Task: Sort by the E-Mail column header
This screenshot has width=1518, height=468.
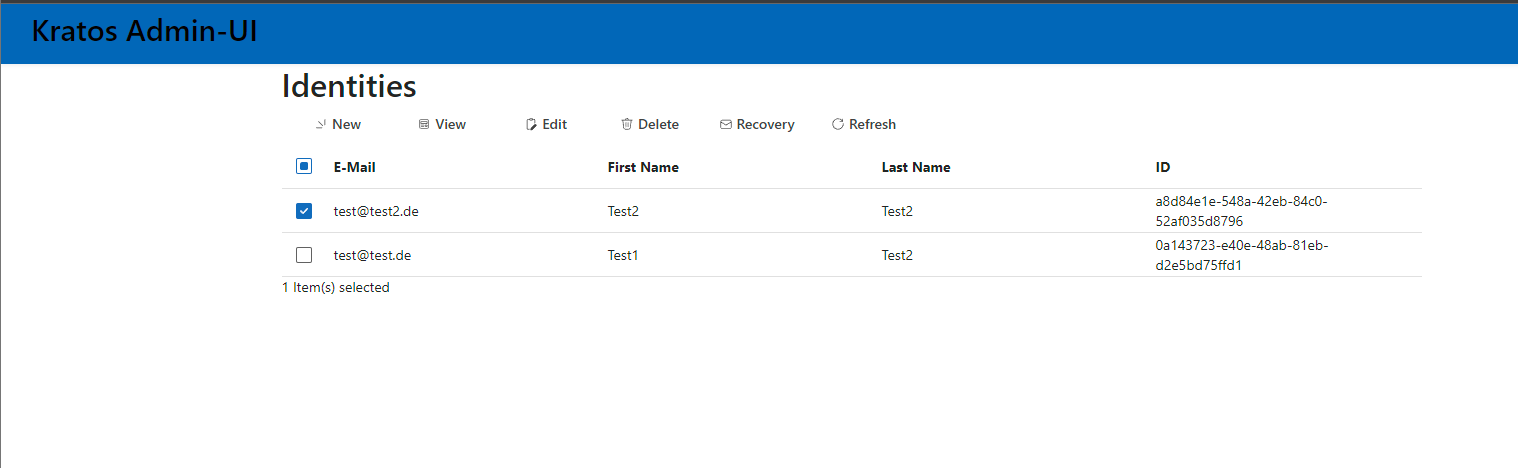Action: pos(355,167)
